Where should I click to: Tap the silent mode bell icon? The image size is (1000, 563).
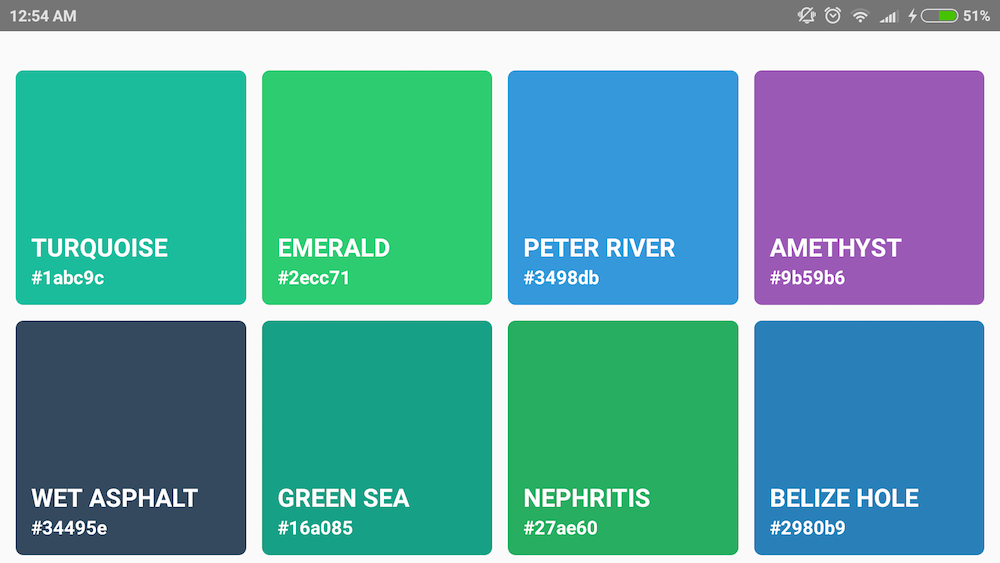[807, 16]
